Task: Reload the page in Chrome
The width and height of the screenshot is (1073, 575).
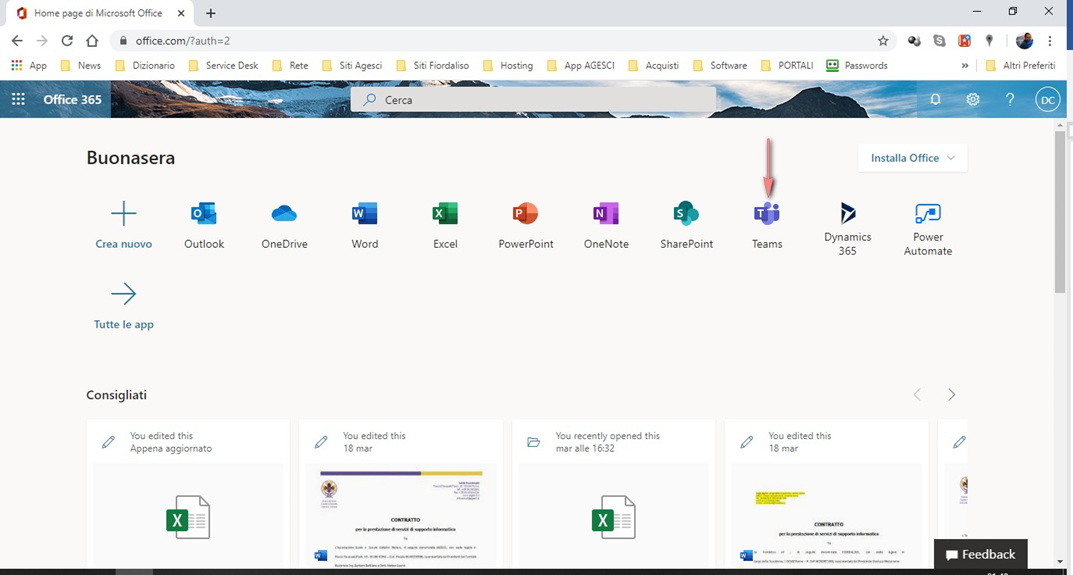Action: point(67,41)
